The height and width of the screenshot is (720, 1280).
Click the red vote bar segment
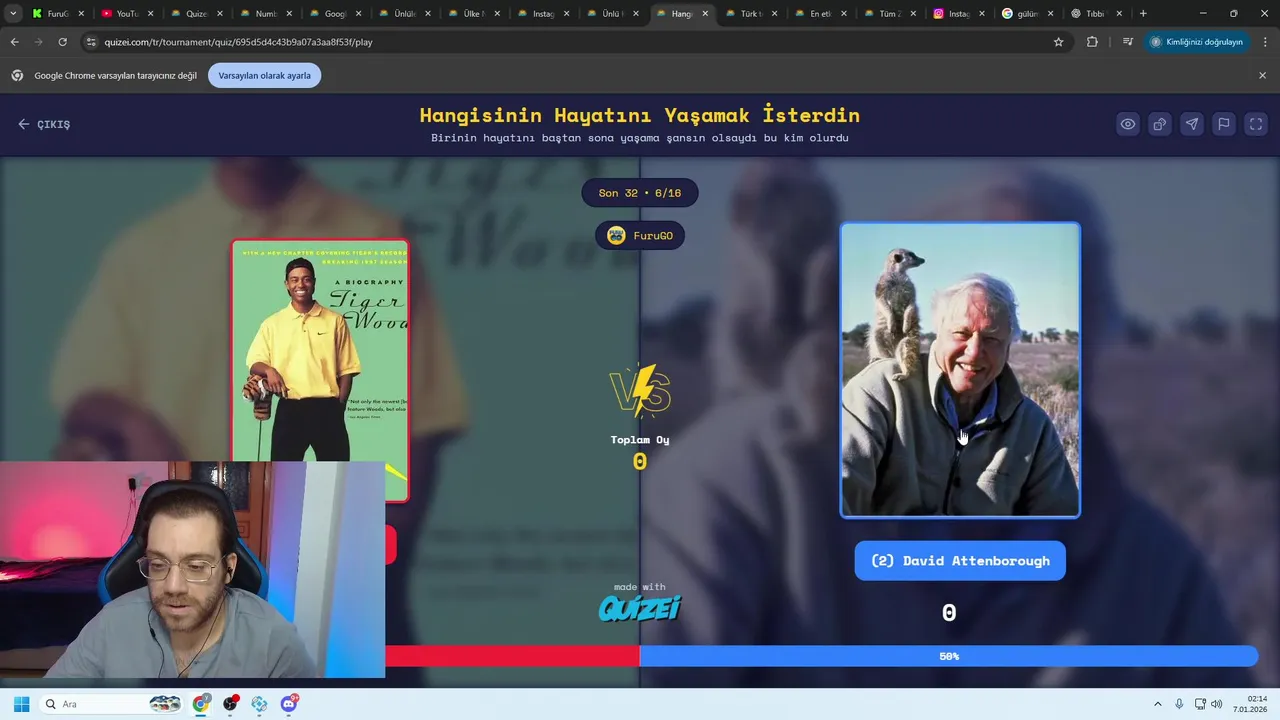point(512,656)
